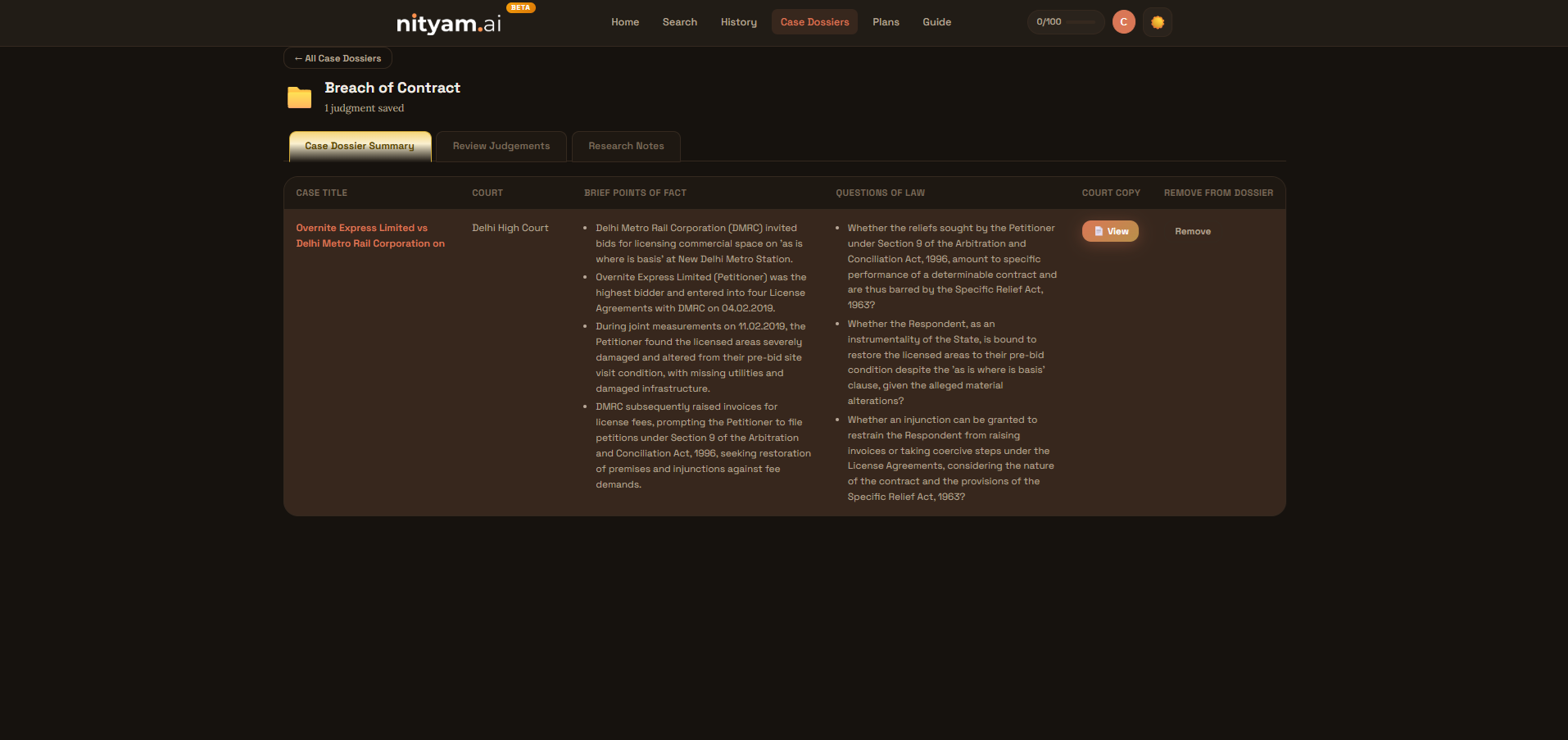
Task: Click Case Dossiers in the navigation
Action: coord(814,22)
